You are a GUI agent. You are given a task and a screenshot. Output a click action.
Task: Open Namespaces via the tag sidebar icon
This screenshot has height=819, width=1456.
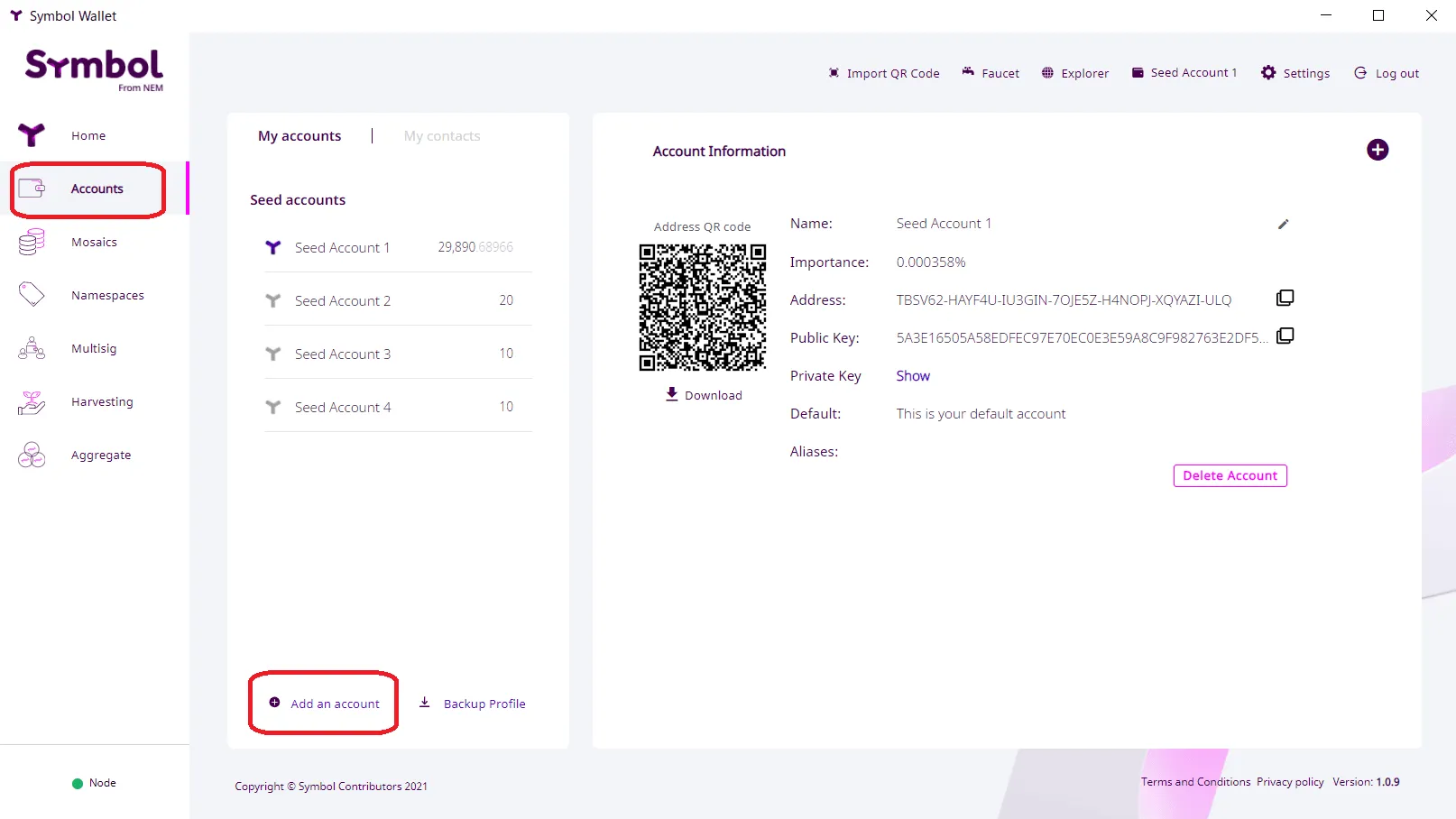31,294
